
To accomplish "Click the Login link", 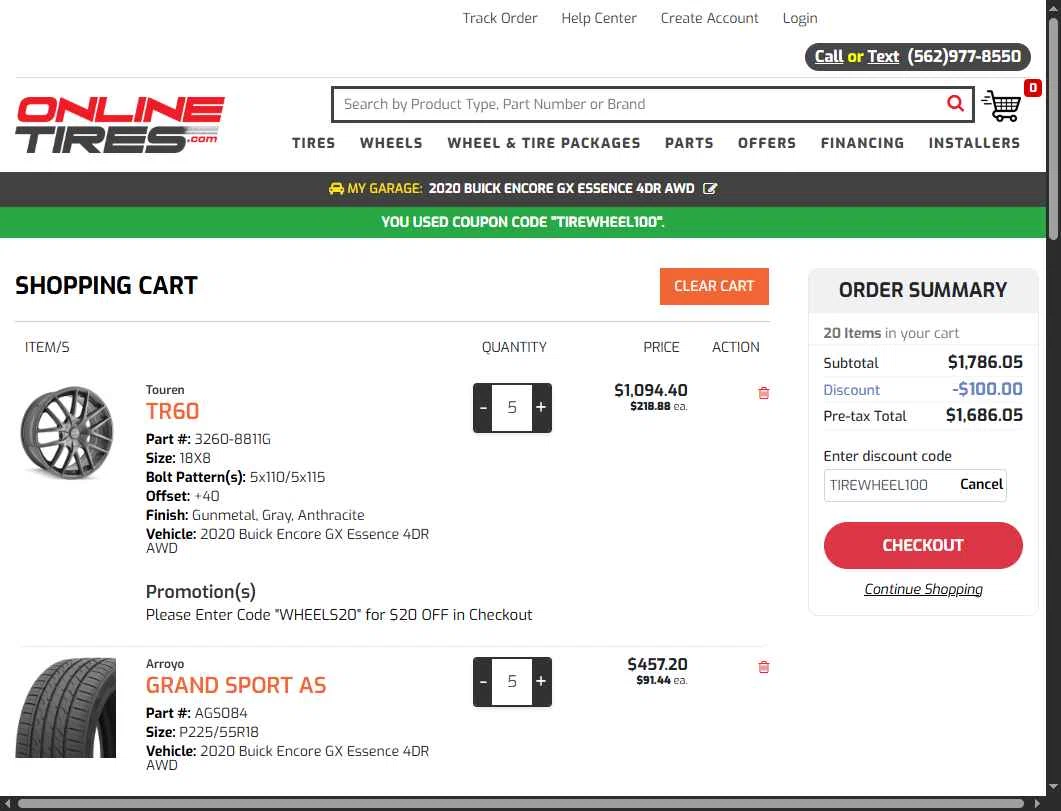I will click(x=800, y=18).
